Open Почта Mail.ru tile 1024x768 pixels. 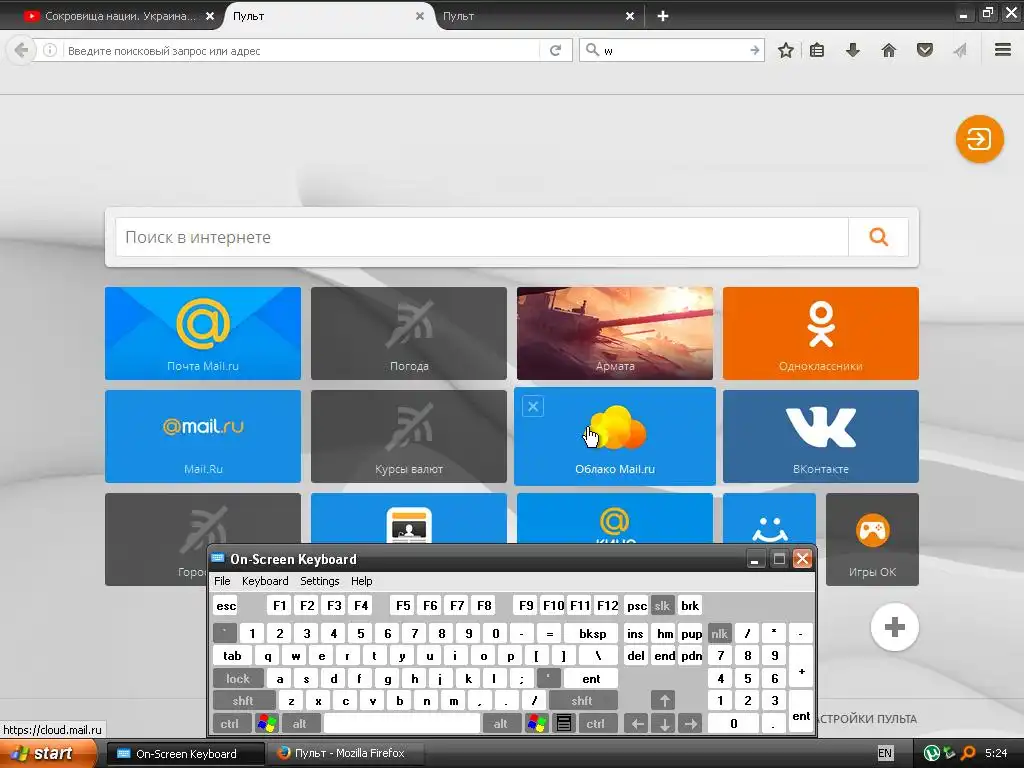click(x=203, y=333)
